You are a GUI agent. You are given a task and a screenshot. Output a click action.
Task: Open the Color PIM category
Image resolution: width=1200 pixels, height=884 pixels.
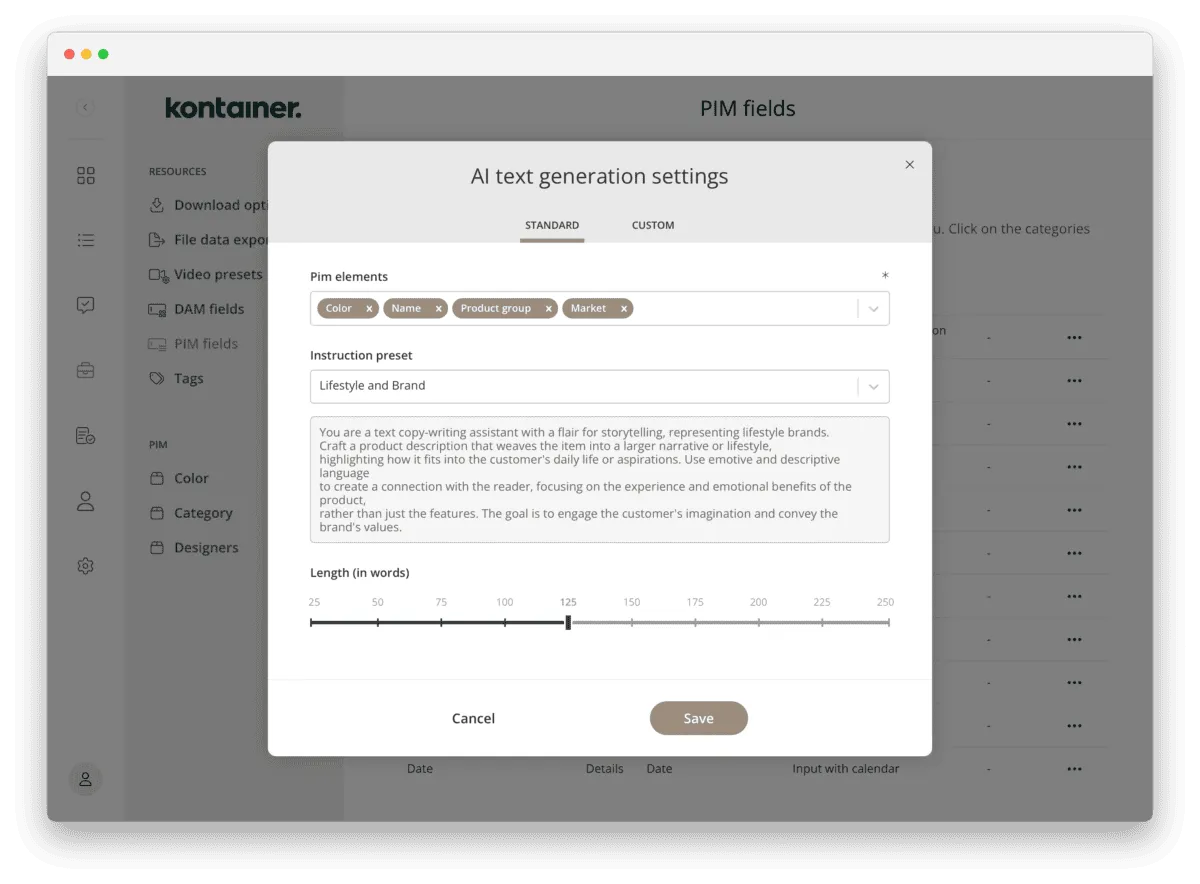(x=179, y=478)
